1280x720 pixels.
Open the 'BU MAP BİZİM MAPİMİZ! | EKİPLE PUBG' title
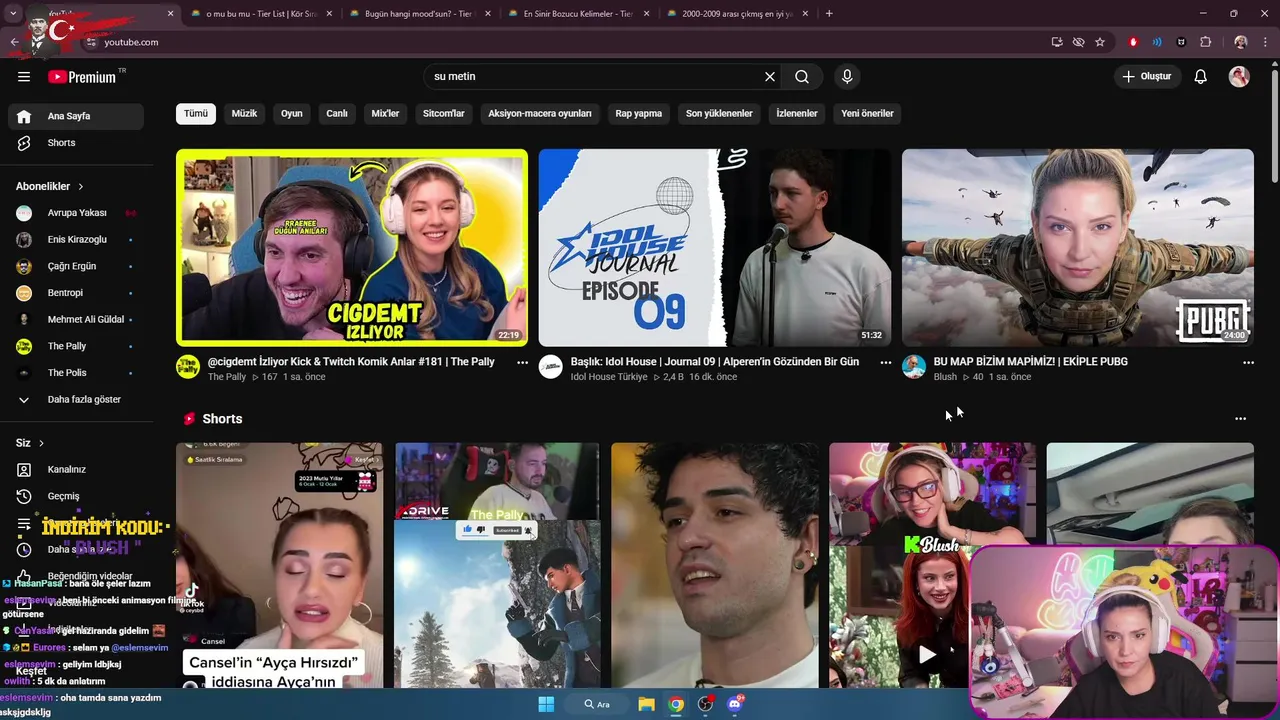point(1030,362)
